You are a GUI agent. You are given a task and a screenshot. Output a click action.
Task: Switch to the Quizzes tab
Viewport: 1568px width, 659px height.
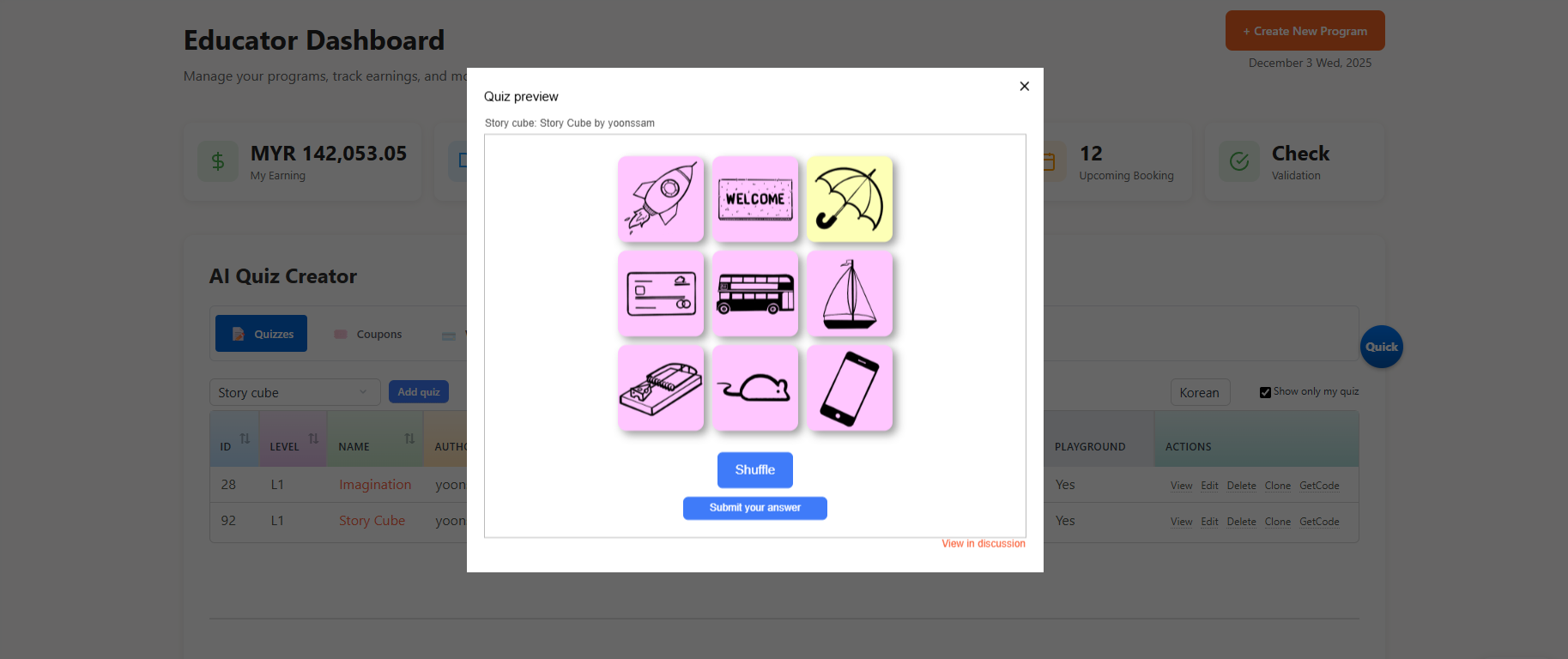261,334
